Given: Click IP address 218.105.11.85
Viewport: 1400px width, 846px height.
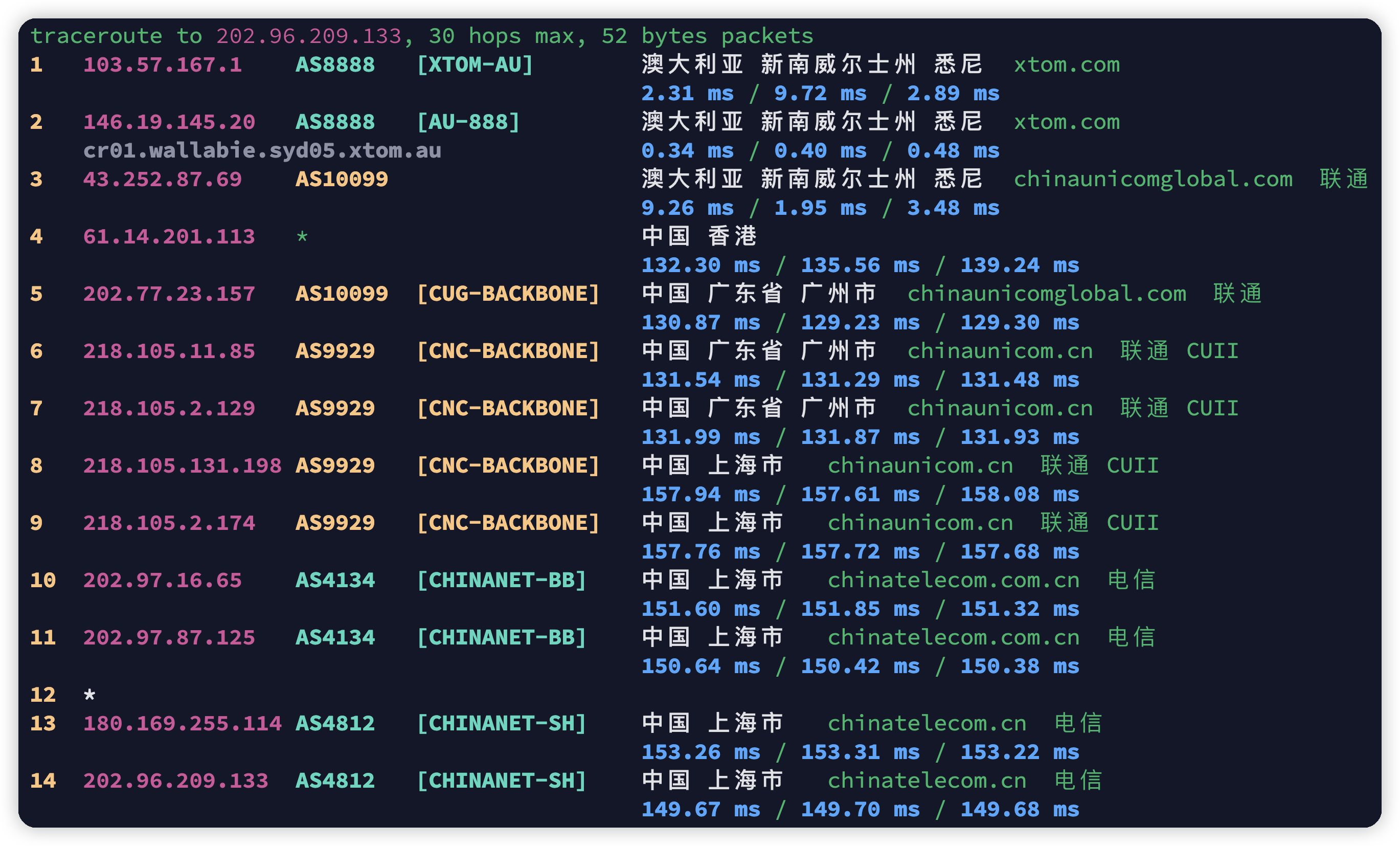Looking at the screenshot, I should (x=169, y=351).
